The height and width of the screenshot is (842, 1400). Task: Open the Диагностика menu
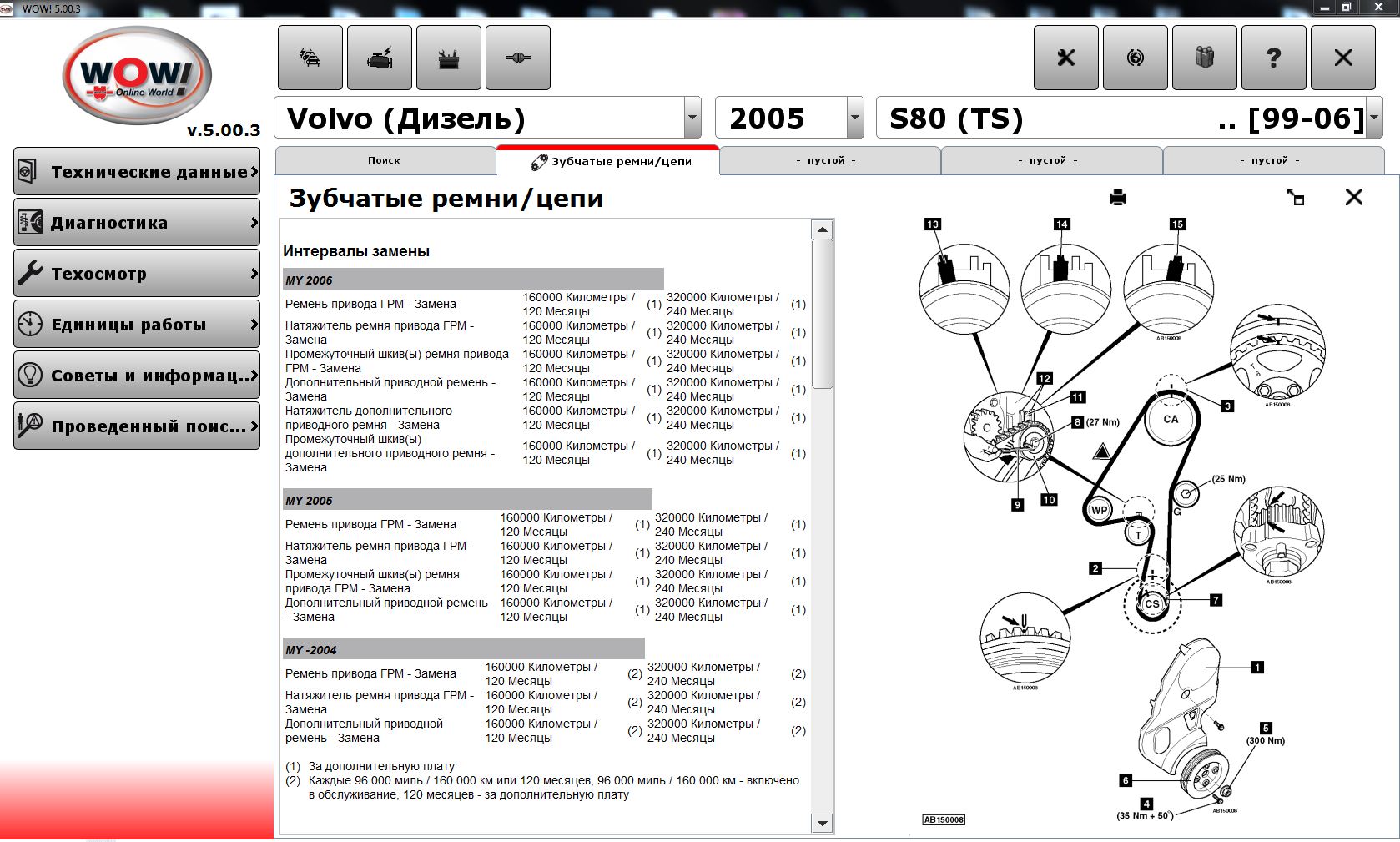tap(137, 223)
